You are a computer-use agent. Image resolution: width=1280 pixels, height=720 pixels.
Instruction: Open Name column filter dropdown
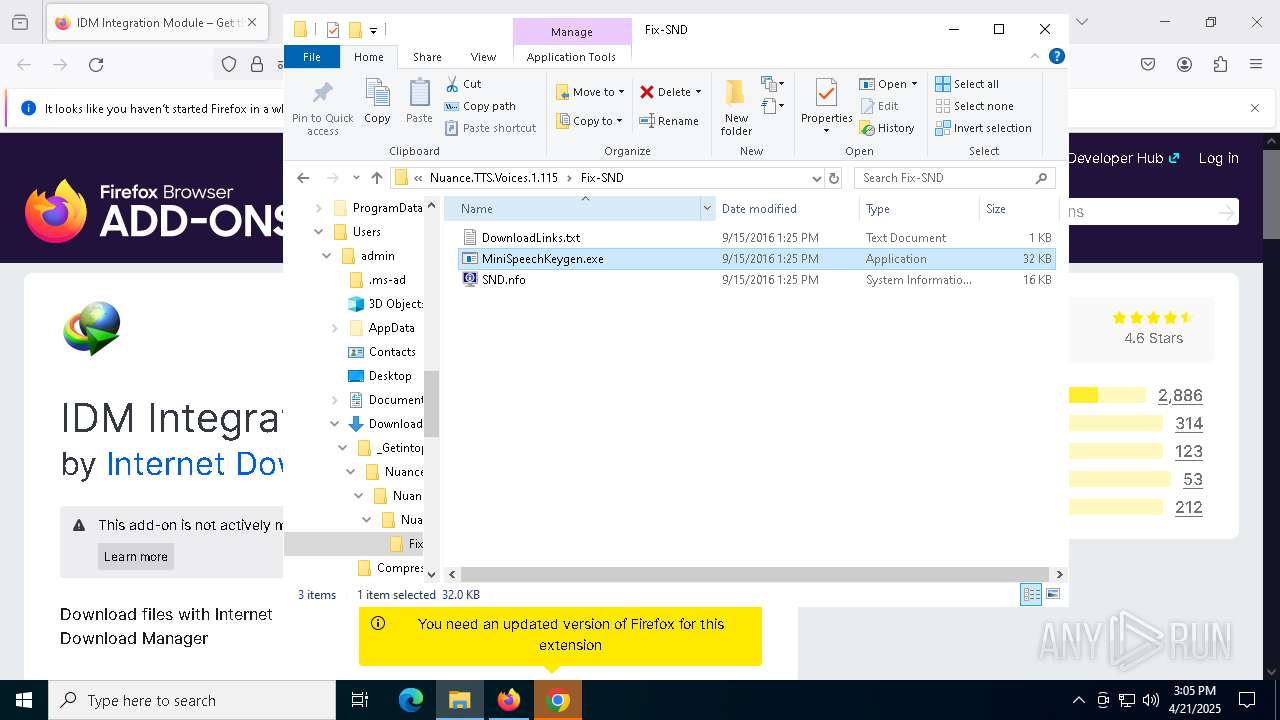pyautogui.click(x=707, y=209)
